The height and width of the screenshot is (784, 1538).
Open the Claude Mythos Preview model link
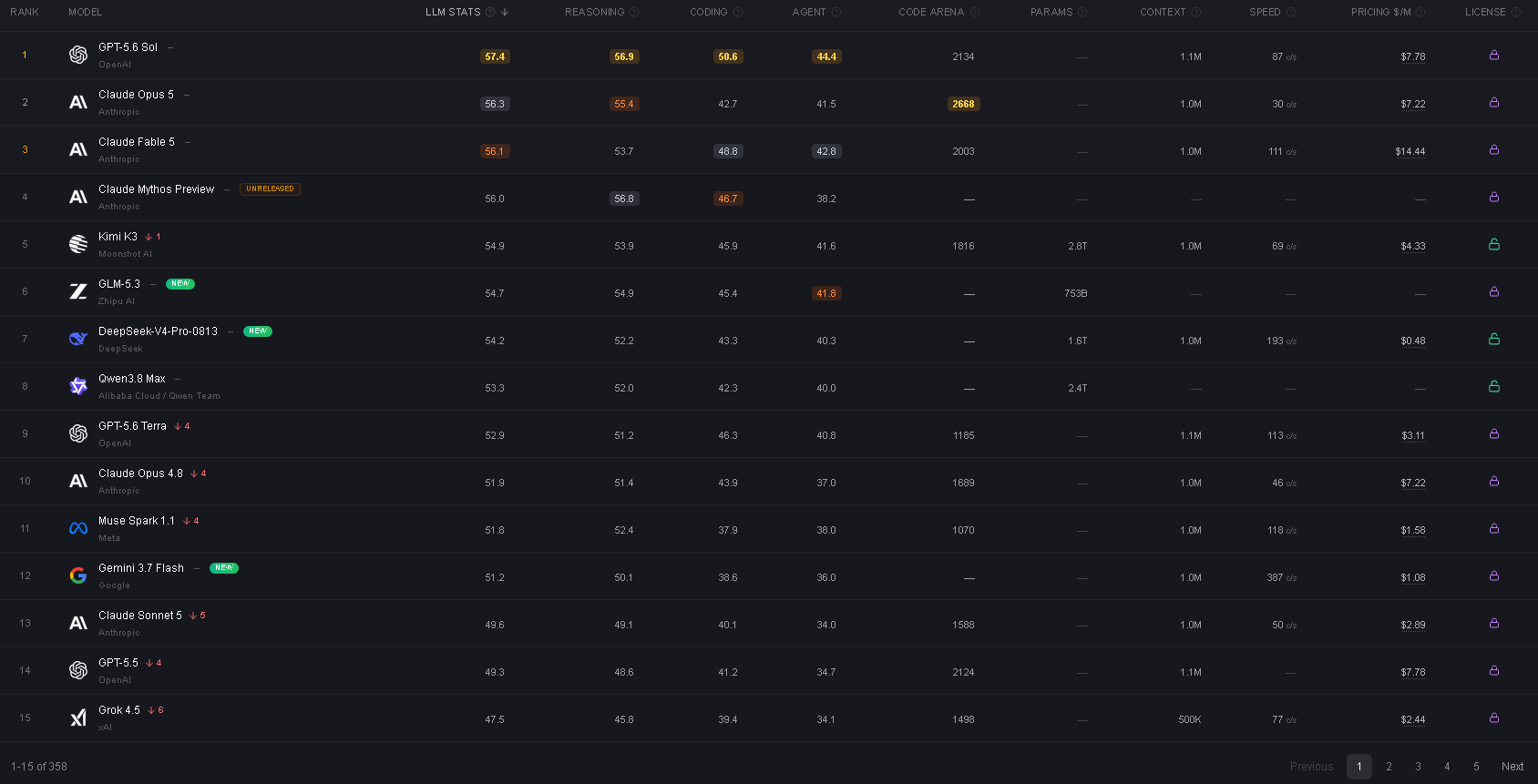[x=156, y=189]
